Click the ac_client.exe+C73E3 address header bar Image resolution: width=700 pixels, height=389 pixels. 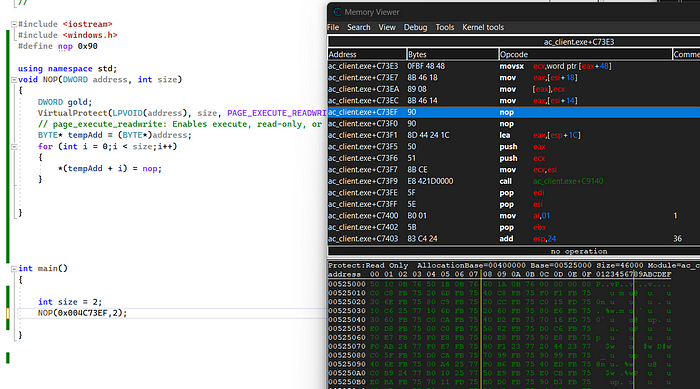tap(514, 42)
